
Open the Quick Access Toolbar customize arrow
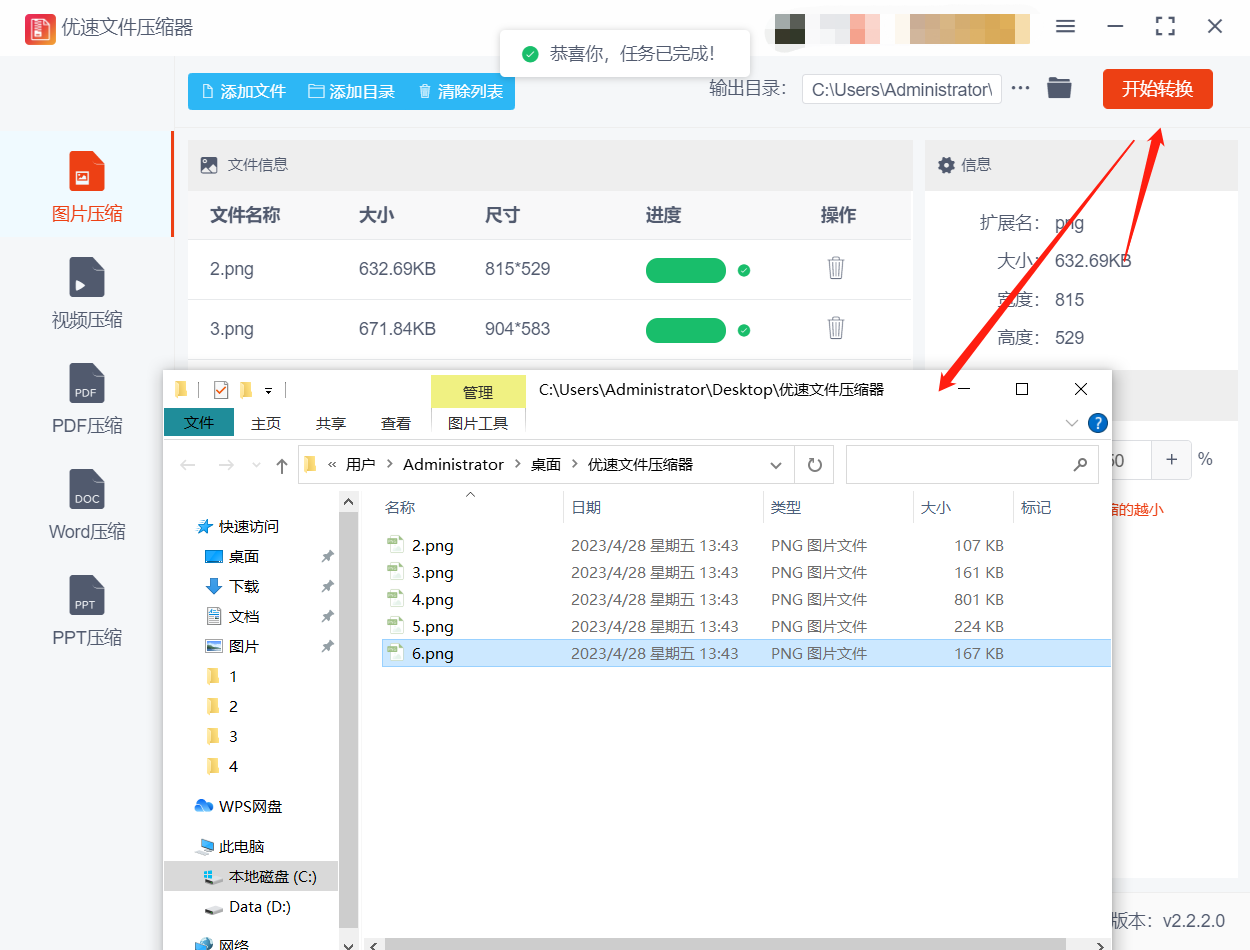(x=266, y=388)
